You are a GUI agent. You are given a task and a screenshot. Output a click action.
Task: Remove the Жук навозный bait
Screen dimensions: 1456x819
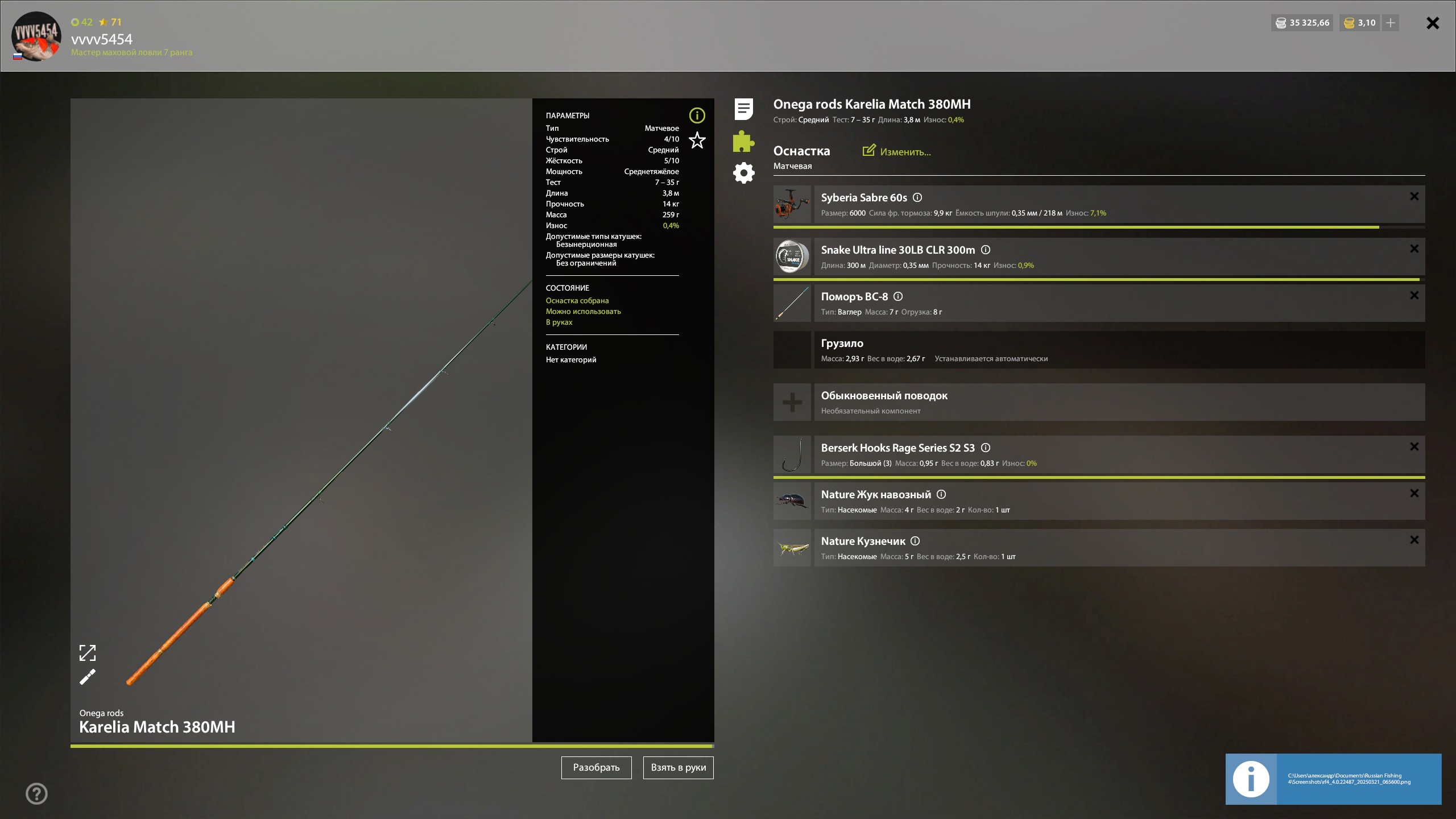tap(1414, 493)
